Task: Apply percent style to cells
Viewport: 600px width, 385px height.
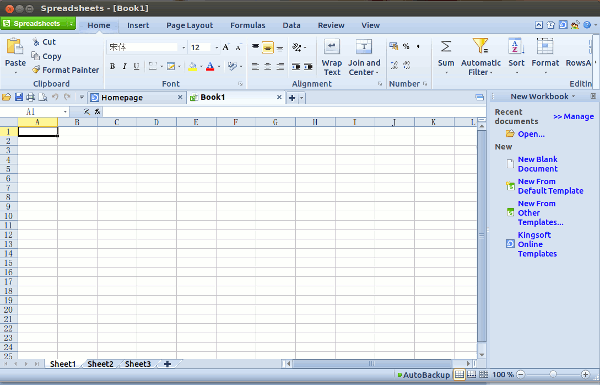Action: pos(406,46)
